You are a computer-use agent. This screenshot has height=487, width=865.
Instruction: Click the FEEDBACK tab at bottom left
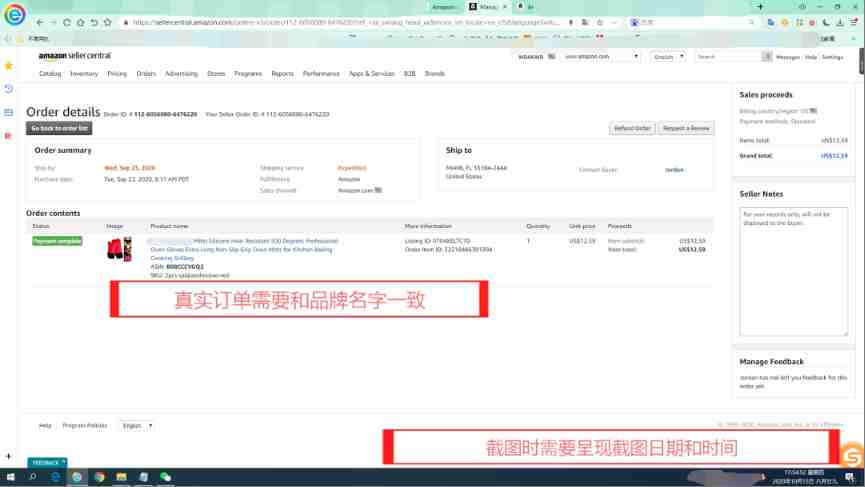click(47, 462)
